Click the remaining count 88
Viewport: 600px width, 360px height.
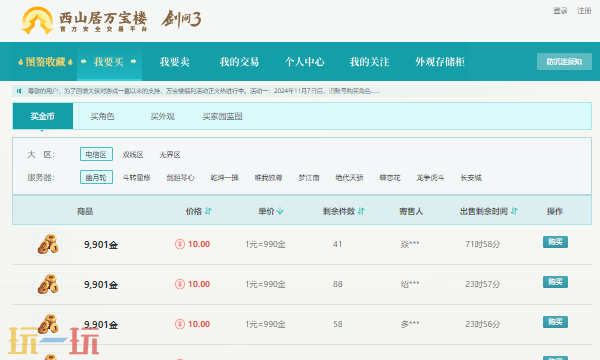point(338,284)
